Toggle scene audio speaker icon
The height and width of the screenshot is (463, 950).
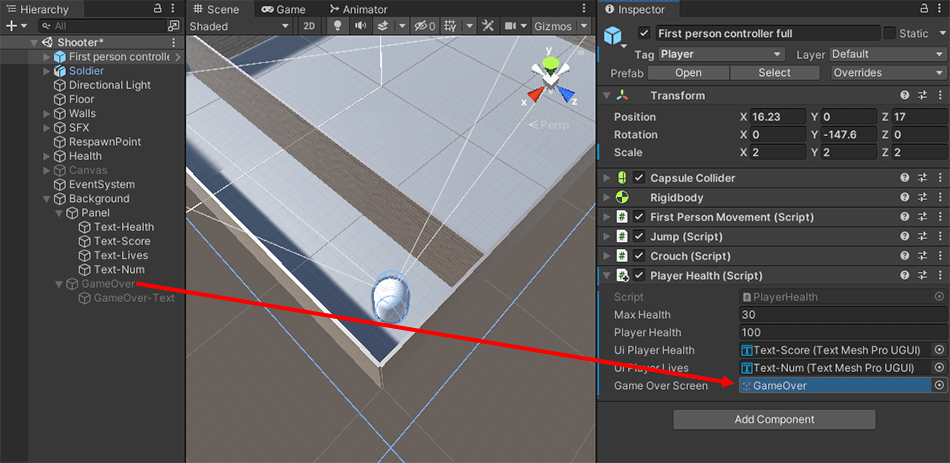[x=360, y=26]
